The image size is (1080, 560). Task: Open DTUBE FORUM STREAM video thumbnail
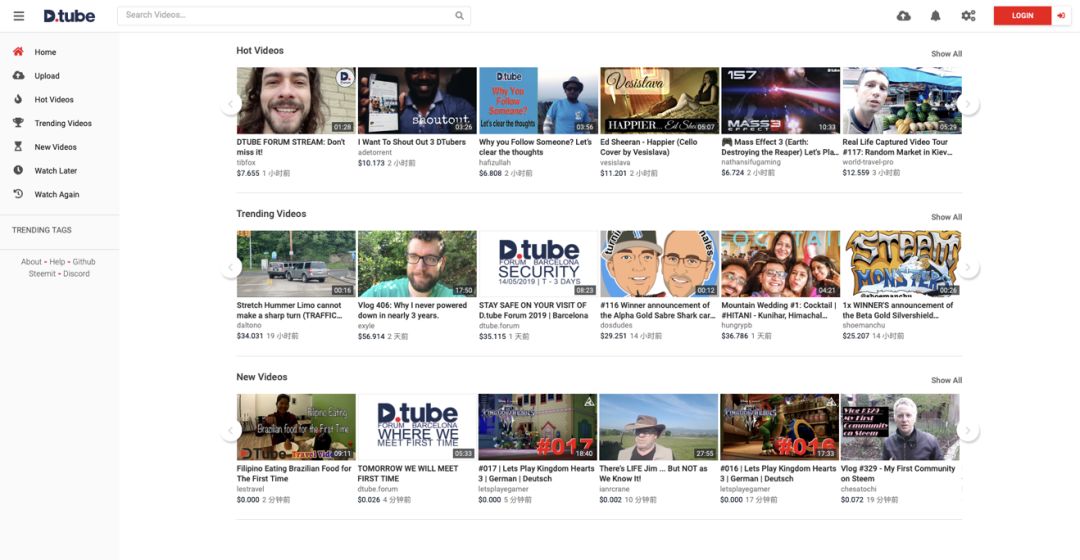tap(296, 101)
